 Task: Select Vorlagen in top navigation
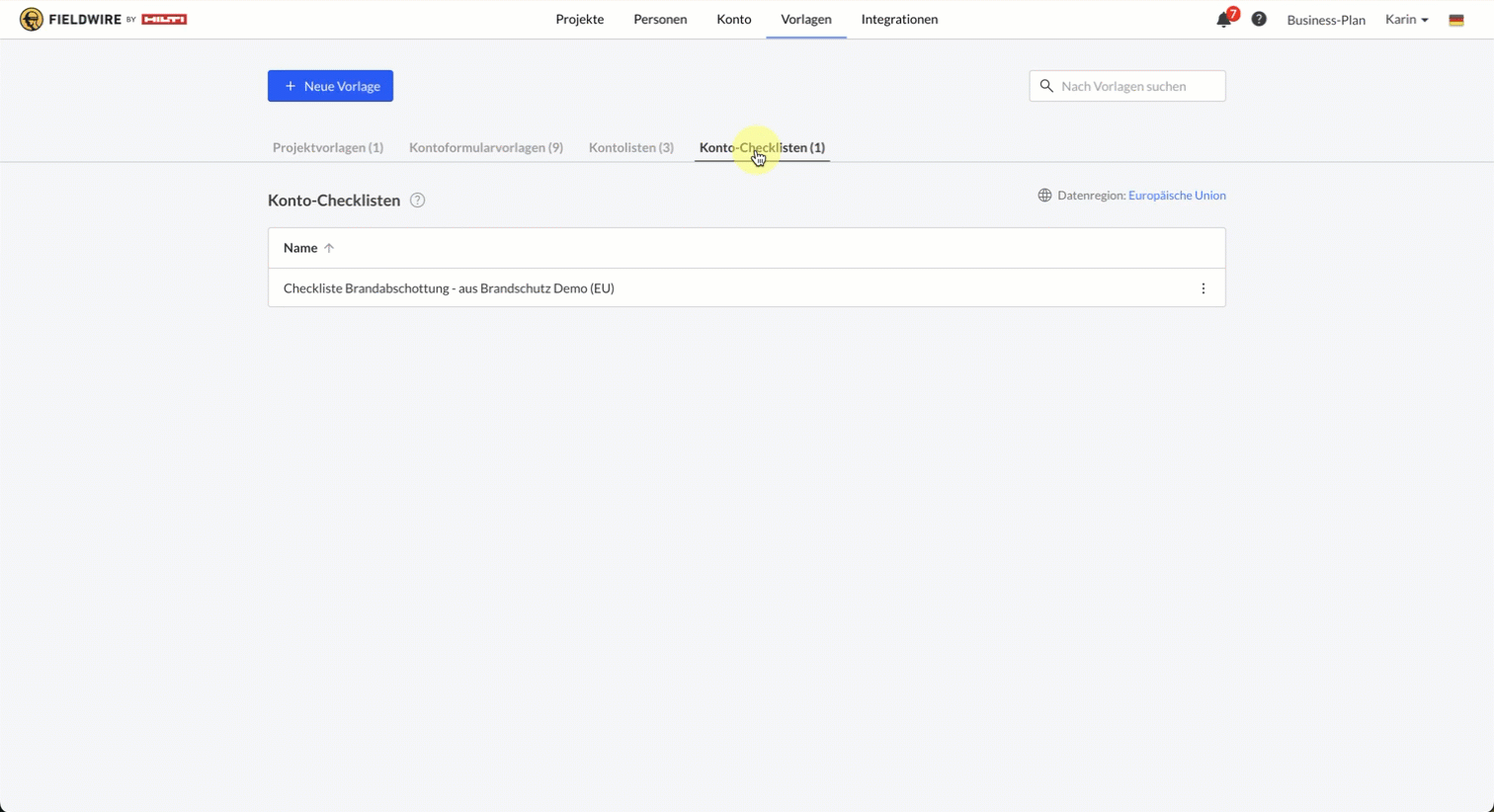pyautogui.click(x=806, y=19)
